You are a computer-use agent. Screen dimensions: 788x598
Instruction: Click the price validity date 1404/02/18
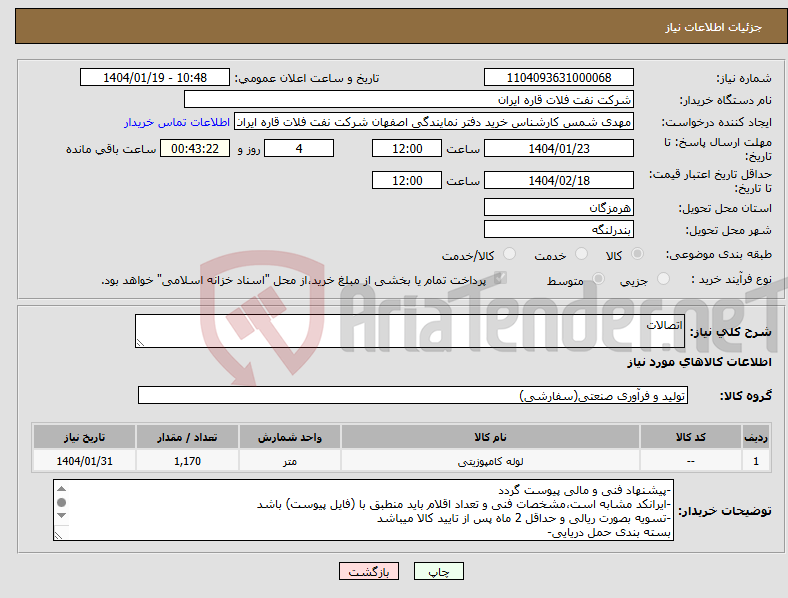tap(559, 180)
